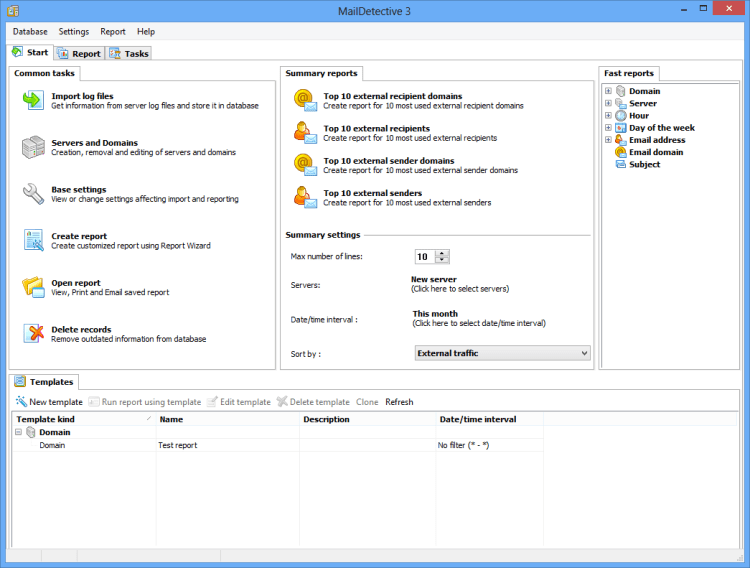Click the Import log files title link
750x568 pixels.
(82, 96)
